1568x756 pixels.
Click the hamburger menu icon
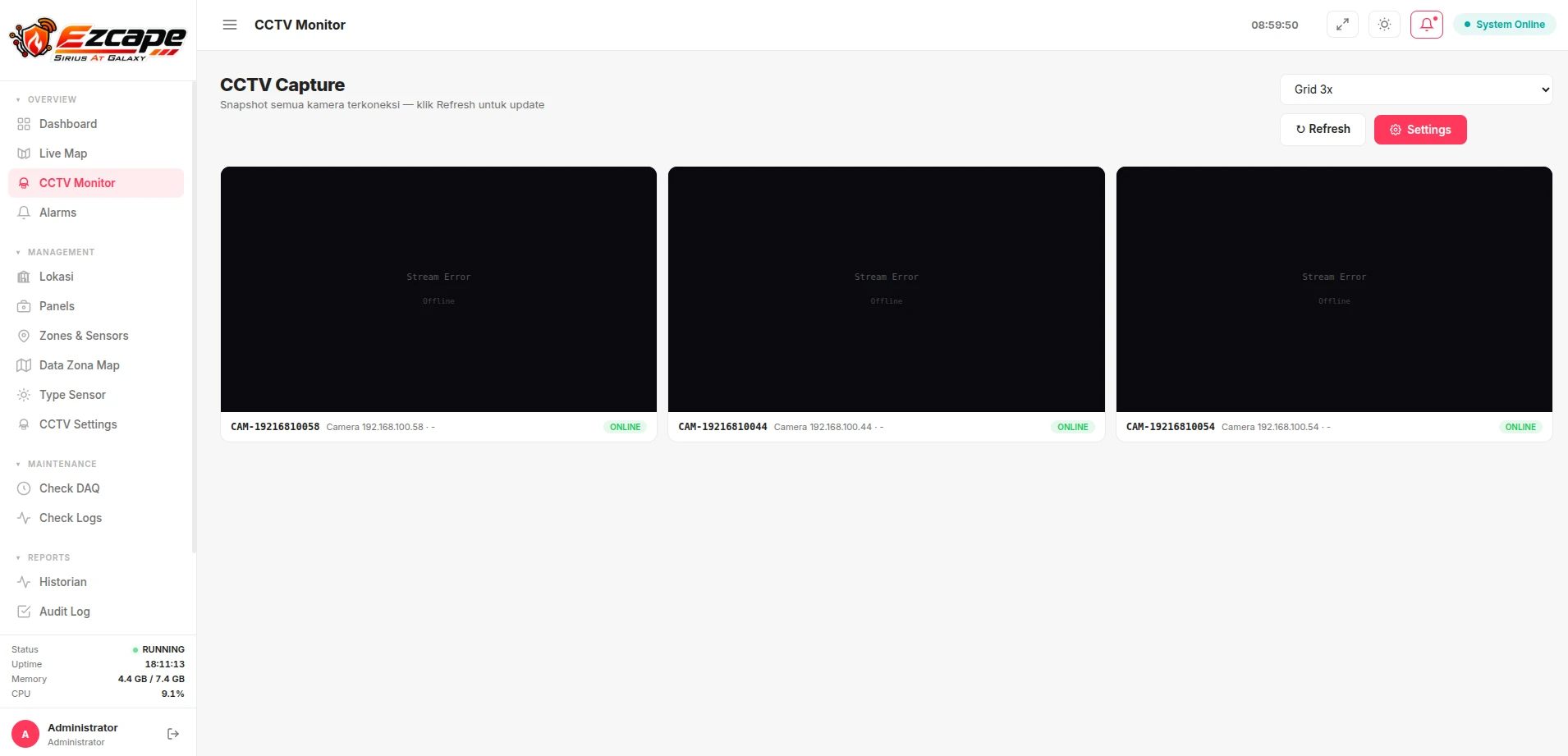click(230, 25)
